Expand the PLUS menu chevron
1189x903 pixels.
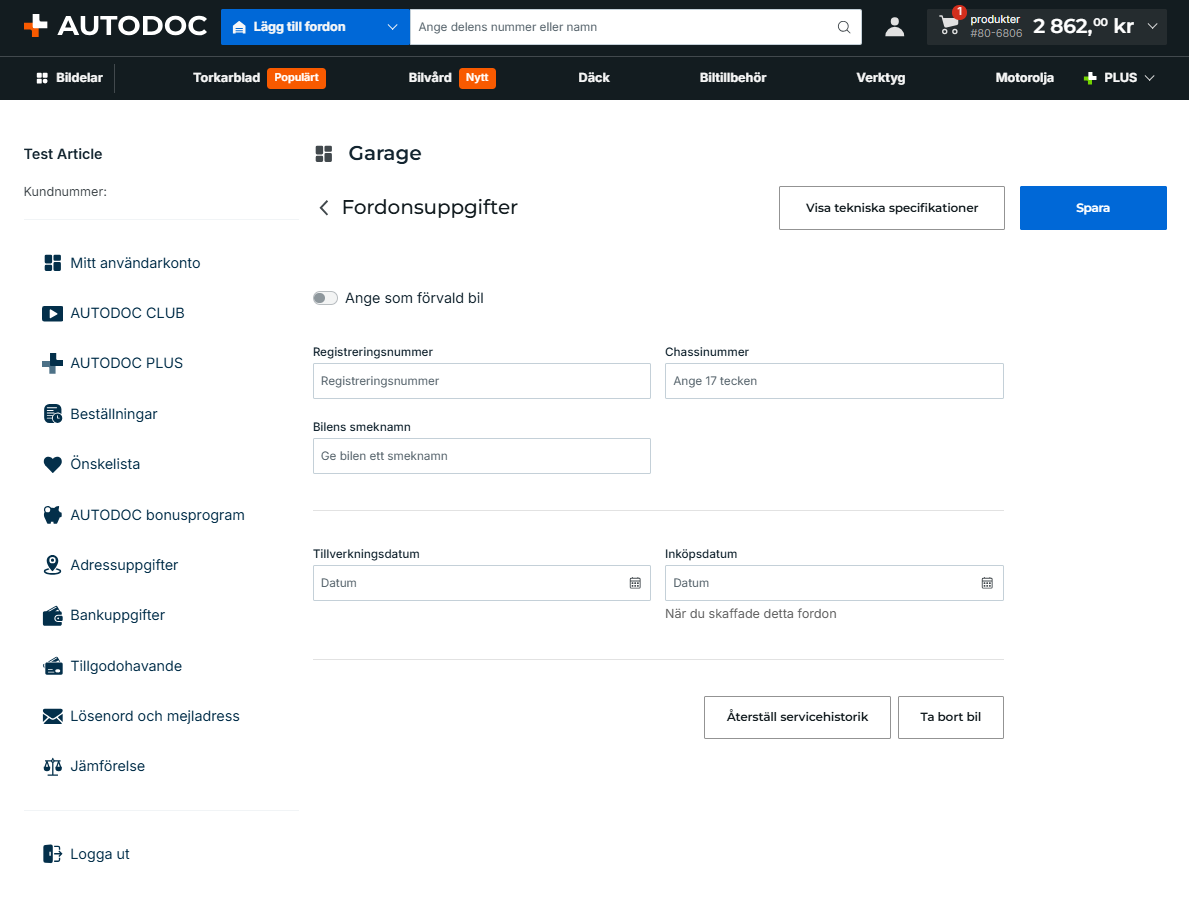[1150, 78]
